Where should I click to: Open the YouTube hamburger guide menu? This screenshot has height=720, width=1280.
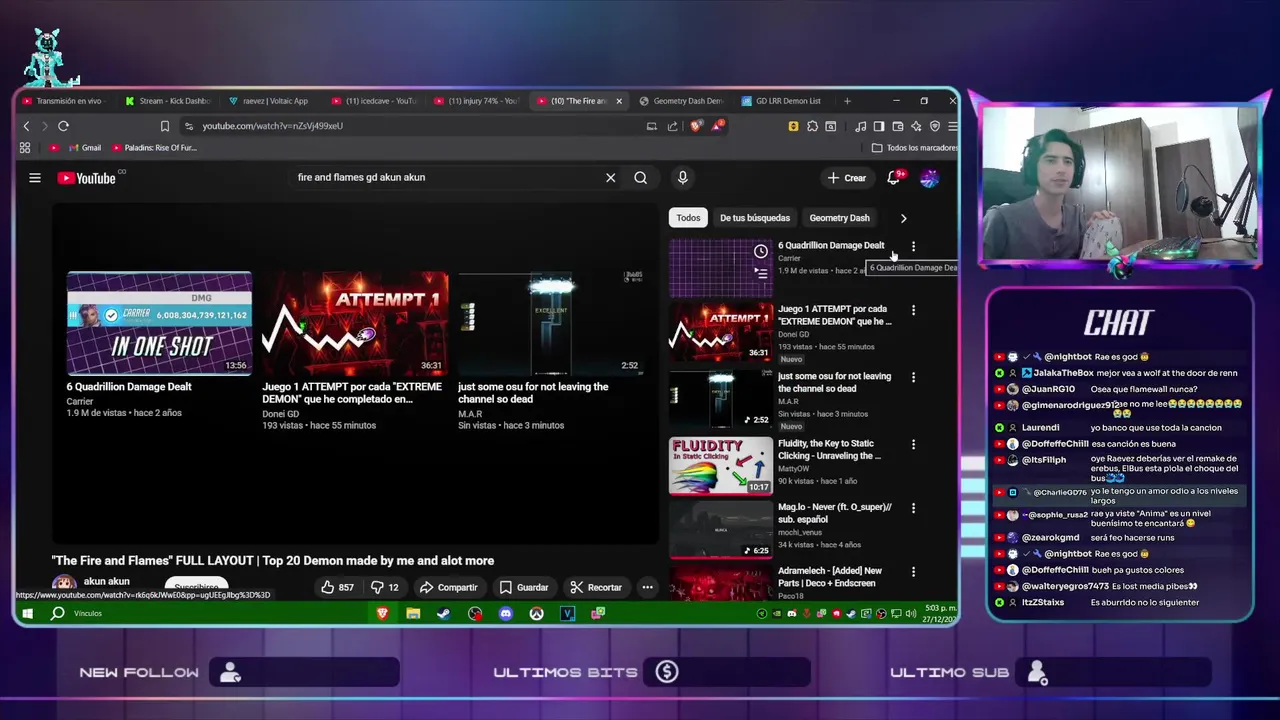[35, 178]
